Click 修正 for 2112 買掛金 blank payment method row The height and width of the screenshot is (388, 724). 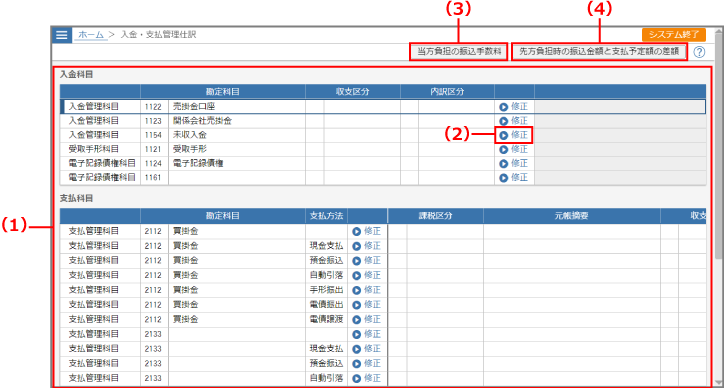pos(367,231)
